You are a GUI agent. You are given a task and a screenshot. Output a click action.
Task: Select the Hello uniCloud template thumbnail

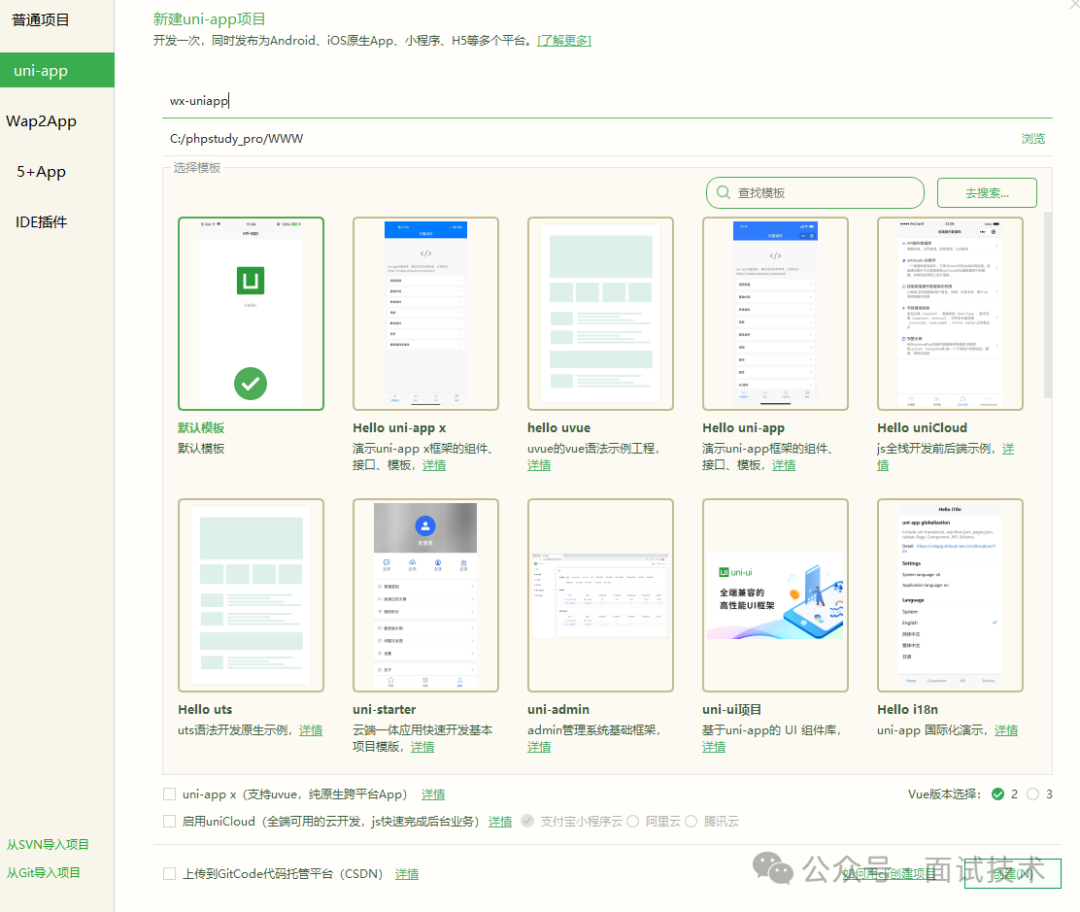951,314
